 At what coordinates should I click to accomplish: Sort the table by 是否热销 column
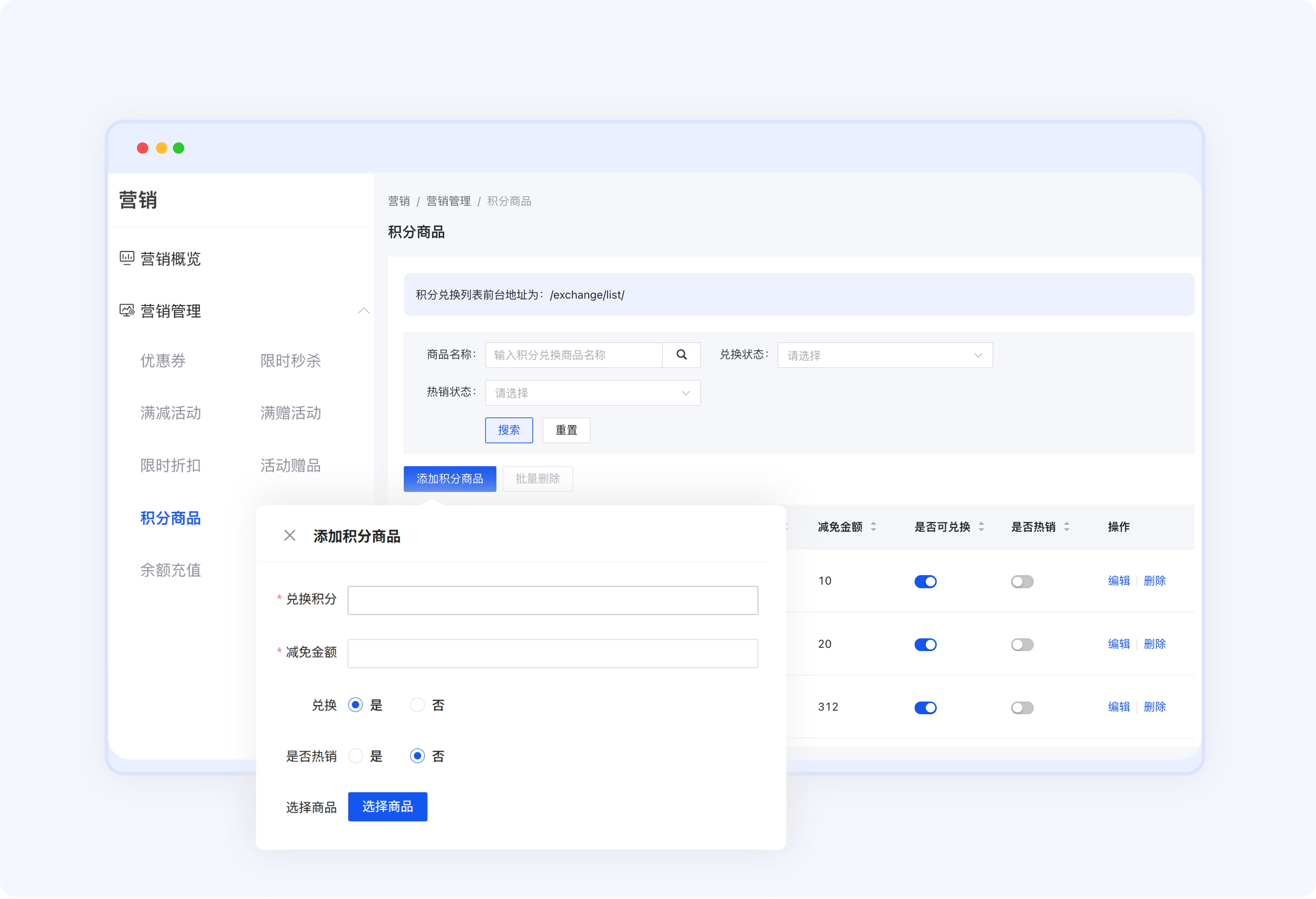pyautogui.click(x=1067, y=527)
